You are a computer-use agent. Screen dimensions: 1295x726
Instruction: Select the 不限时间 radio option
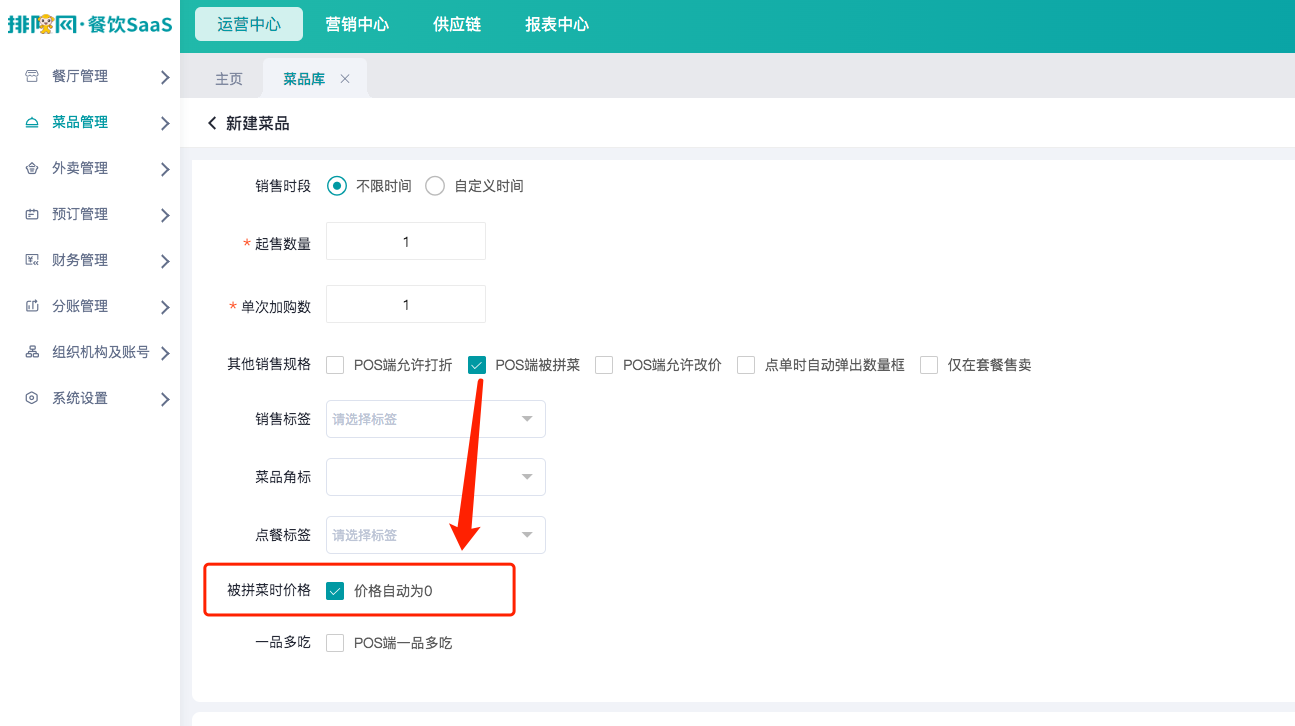pyautogui.click(x=337, y=186)
